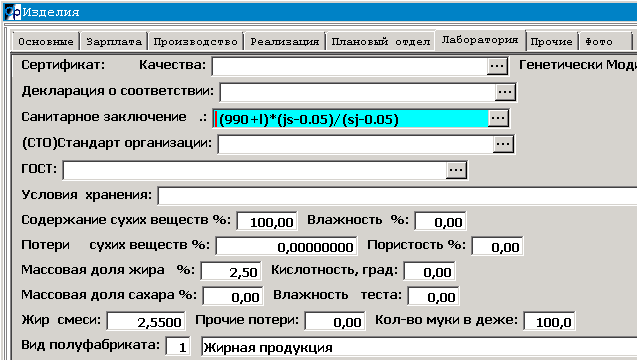This screenshot has height=360, width=637.
Task: Click into the ГОСТ input field
Action: (255, 171)
